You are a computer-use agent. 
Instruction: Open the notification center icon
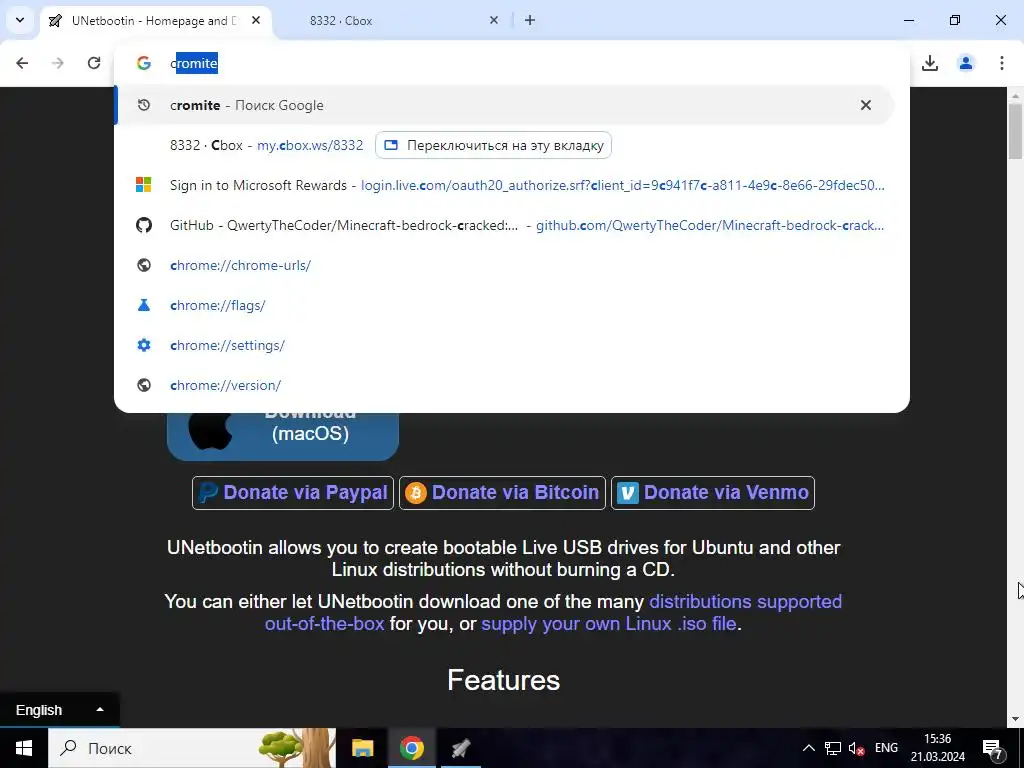click(993, 748)
